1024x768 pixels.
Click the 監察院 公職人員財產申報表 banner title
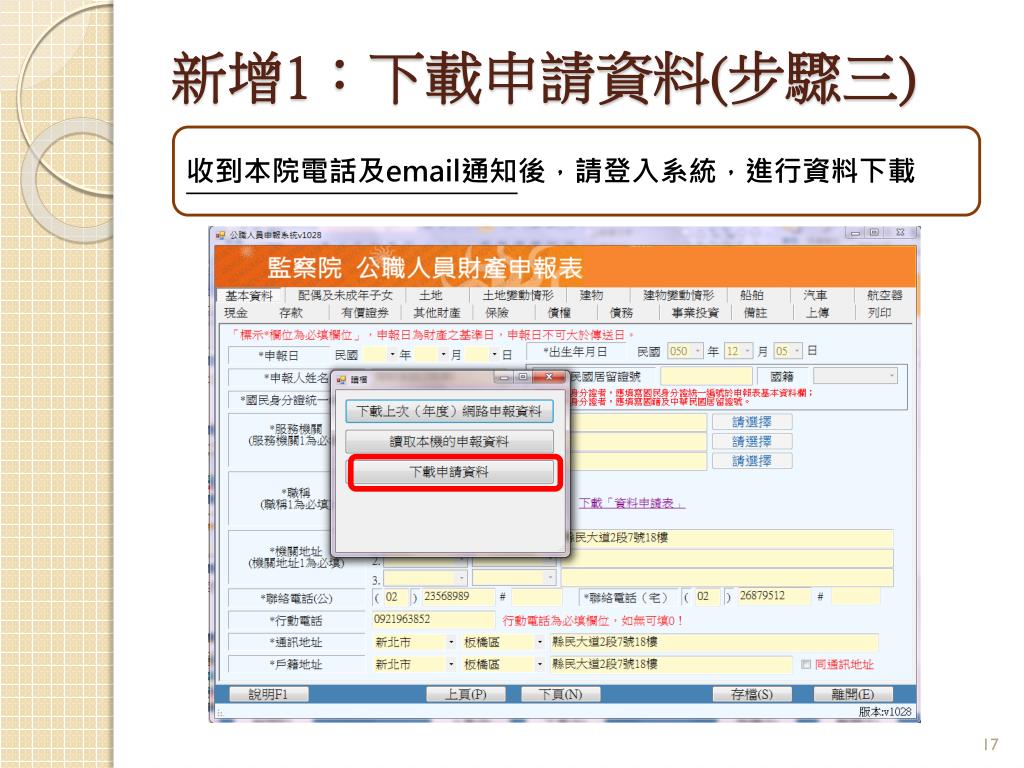coord(424,268)
